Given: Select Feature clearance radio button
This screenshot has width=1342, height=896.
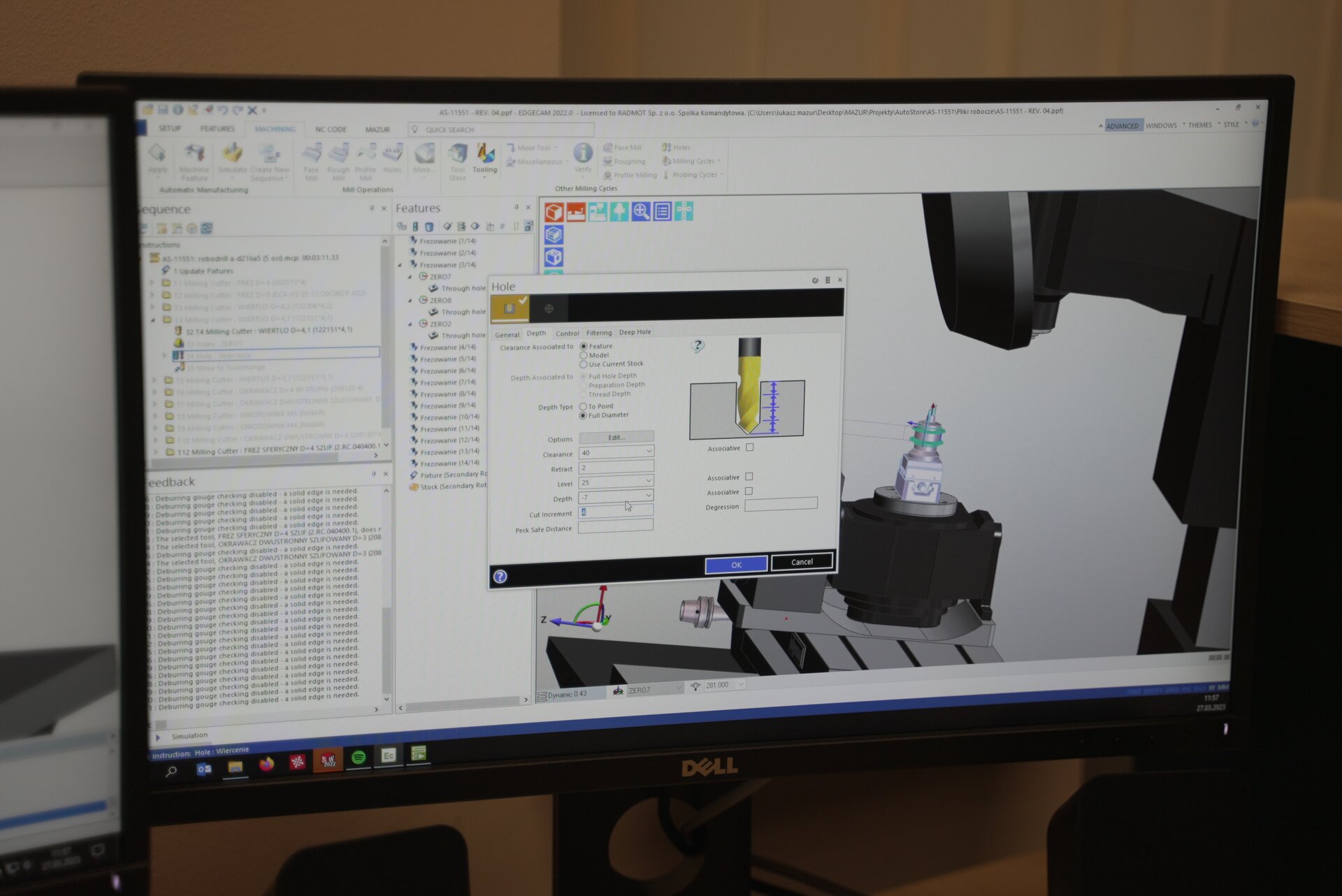Looking at the screenshot, I should click(583, 346).
